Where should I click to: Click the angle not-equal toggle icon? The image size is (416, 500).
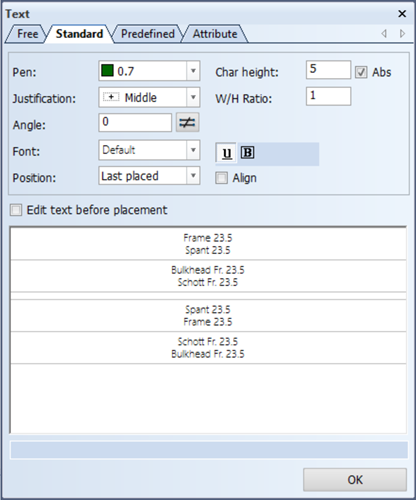[x=187, y=123]
